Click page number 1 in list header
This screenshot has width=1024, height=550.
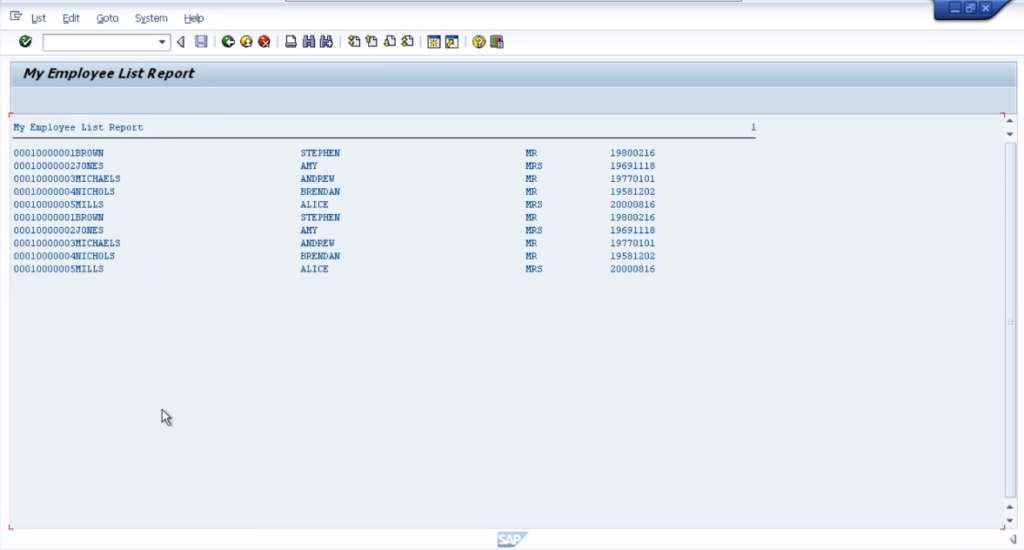pyautogui.click(x=753, y=127)
